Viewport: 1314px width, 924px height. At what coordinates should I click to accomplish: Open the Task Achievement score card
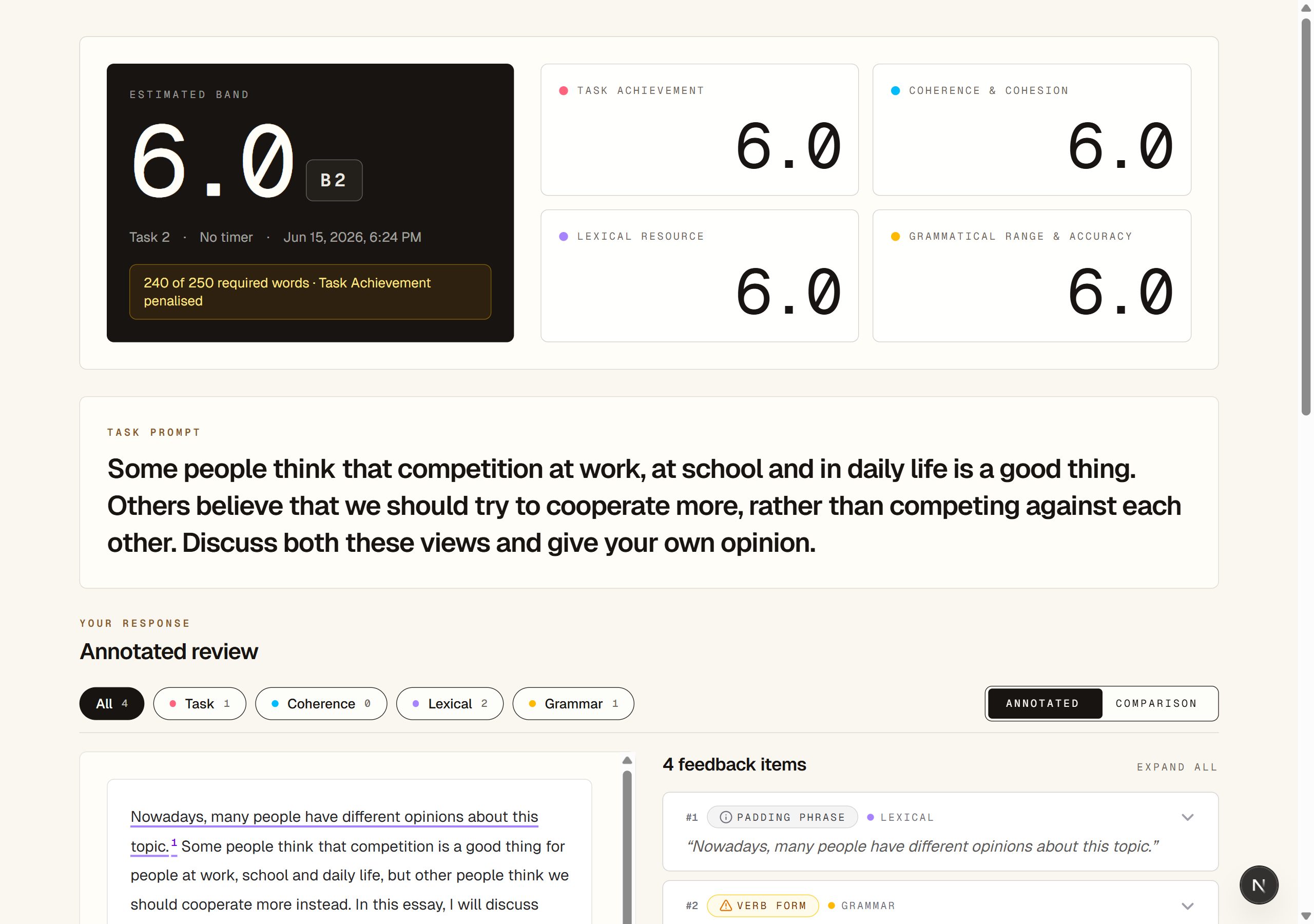tap(700, 129)
